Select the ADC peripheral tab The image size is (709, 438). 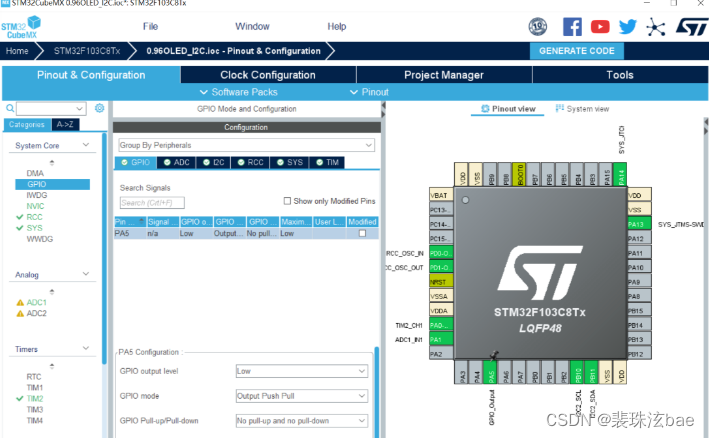[176, 162]
